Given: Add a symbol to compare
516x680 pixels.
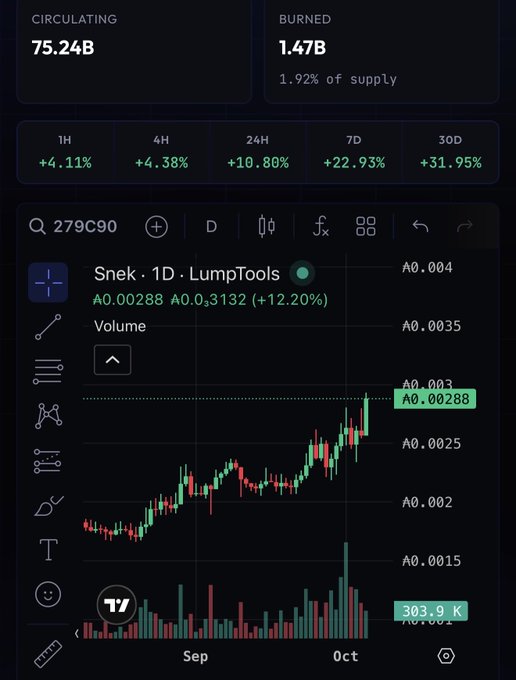Looking at the screenshot, I should coord(157,226).
